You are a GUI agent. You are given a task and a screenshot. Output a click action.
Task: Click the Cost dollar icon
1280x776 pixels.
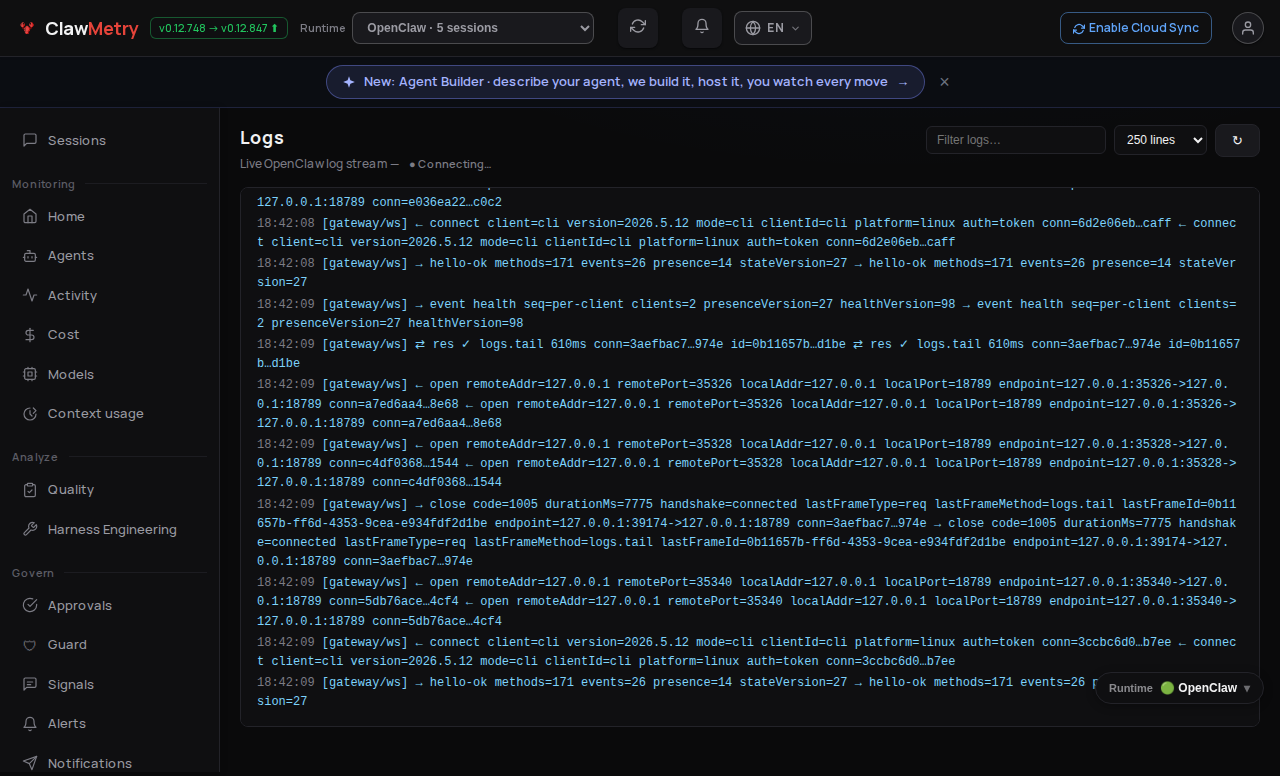[x=30, y=335]
